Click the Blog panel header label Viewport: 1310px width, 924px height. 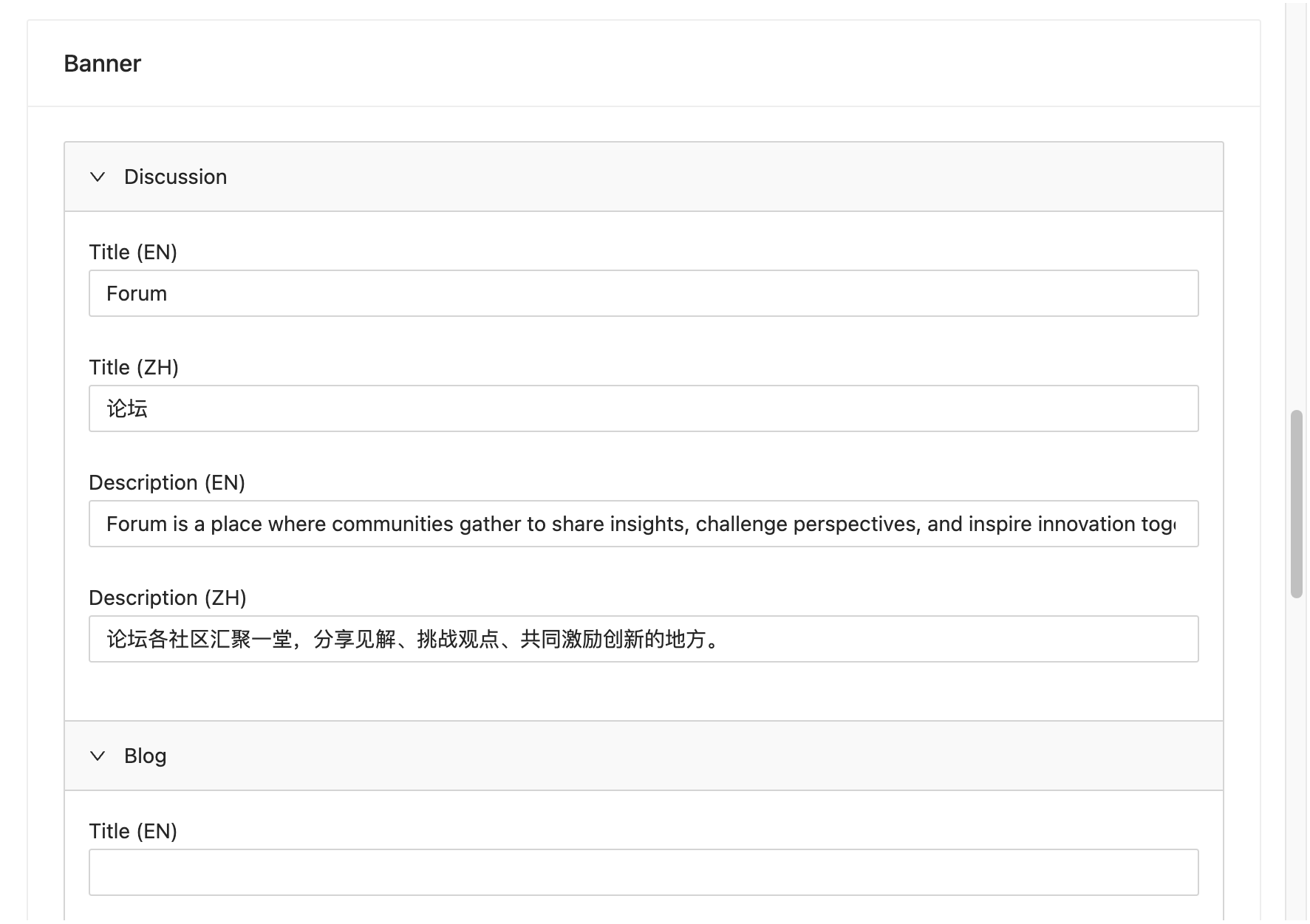[145, 756]
